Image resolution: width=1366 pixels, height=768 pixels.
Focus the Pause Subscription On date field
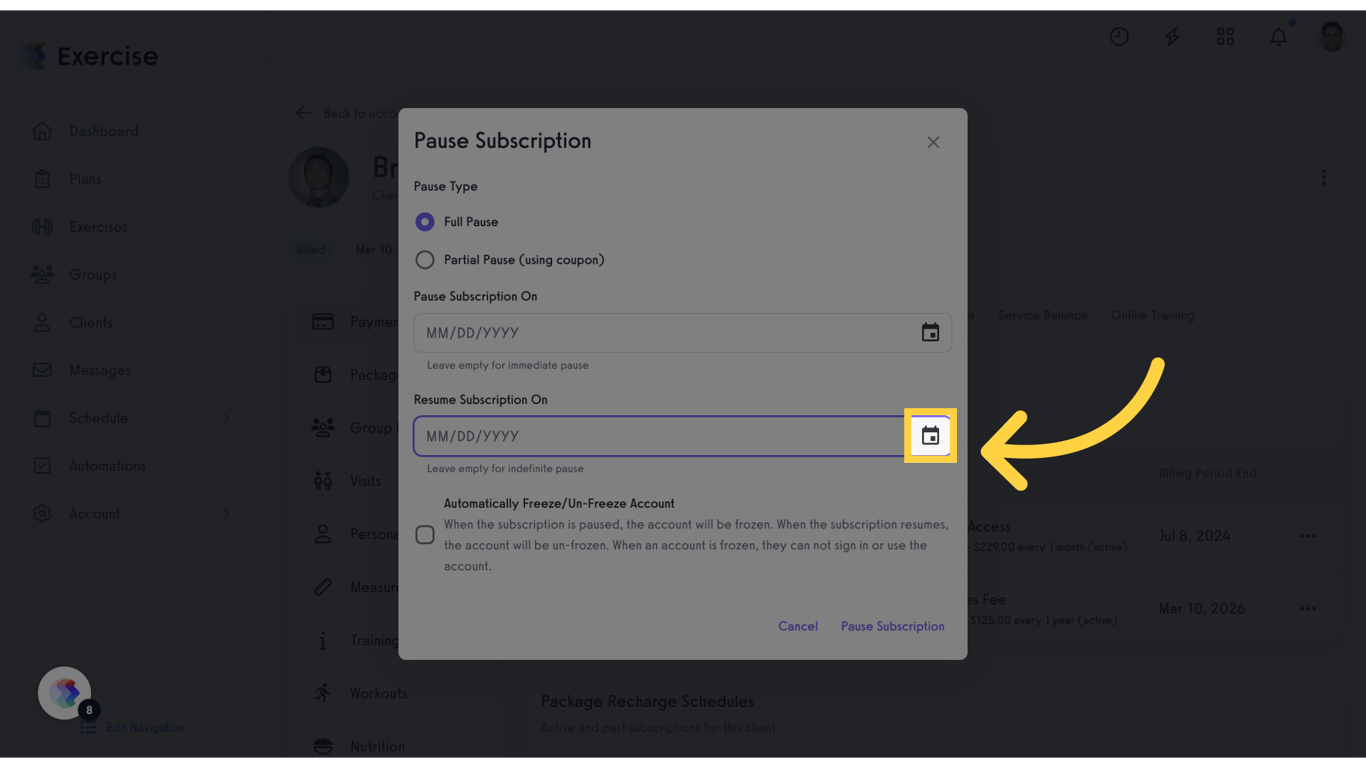click(x=683, y=333)
